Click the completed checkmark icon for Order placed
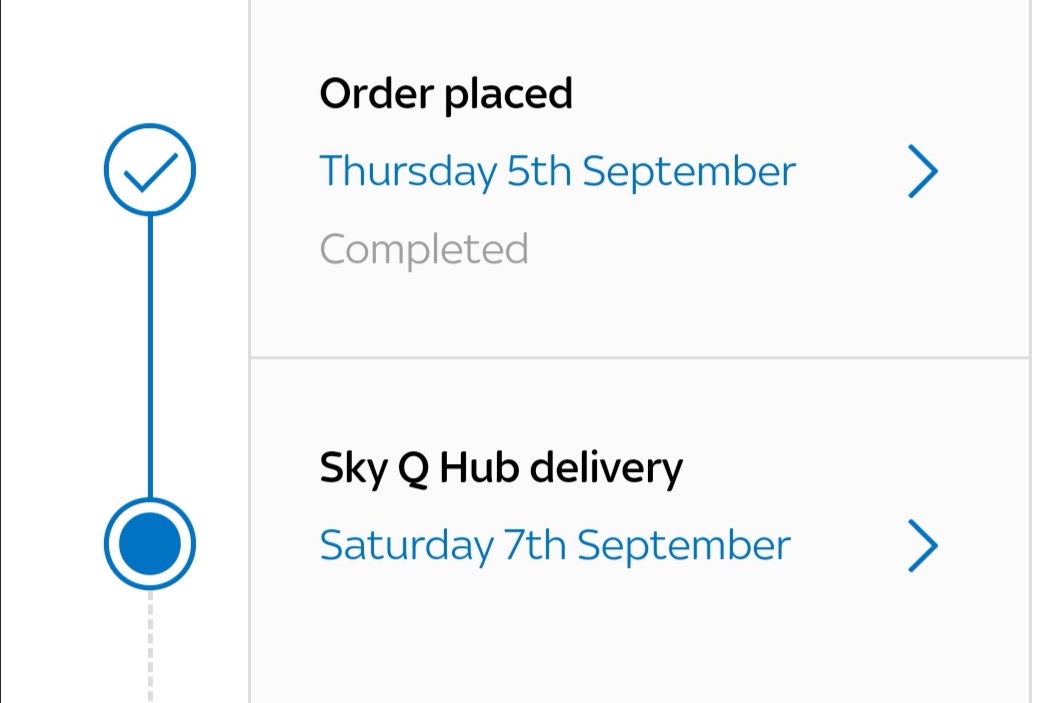1060x703 pixels. pos(148,169)
